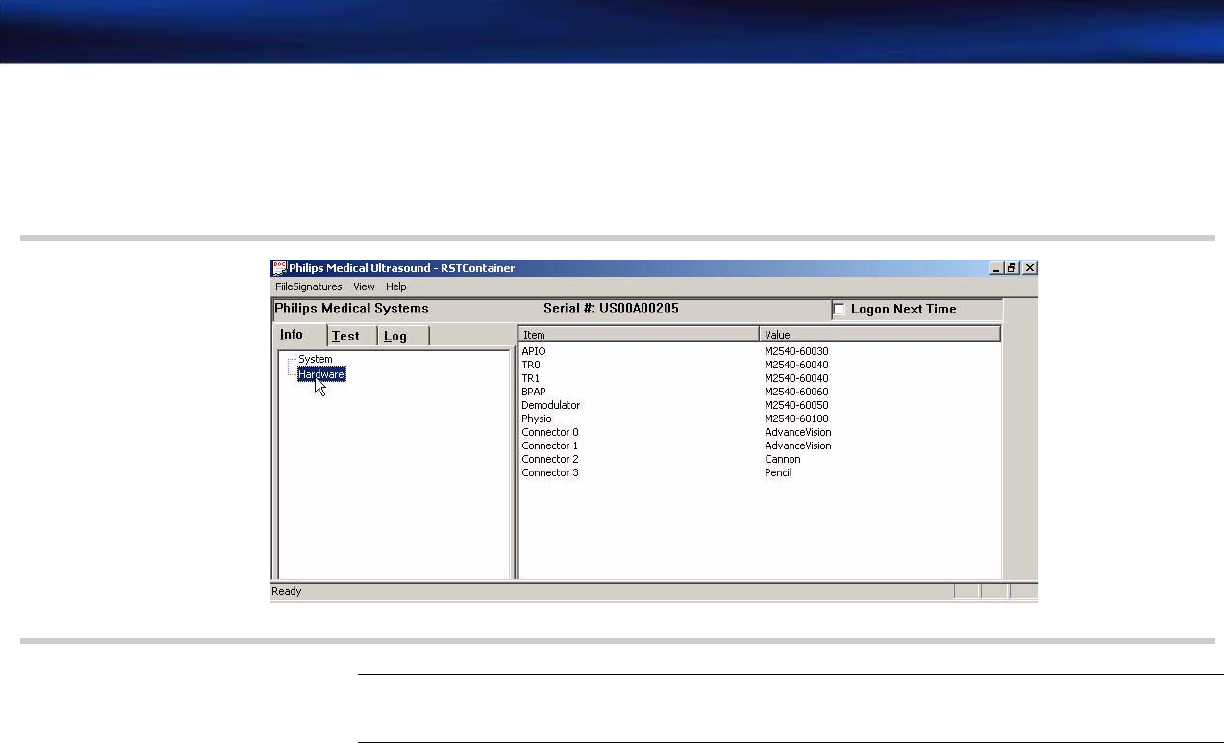
Task: Click the M2540-60050 value
Action: tap(797, 405)
